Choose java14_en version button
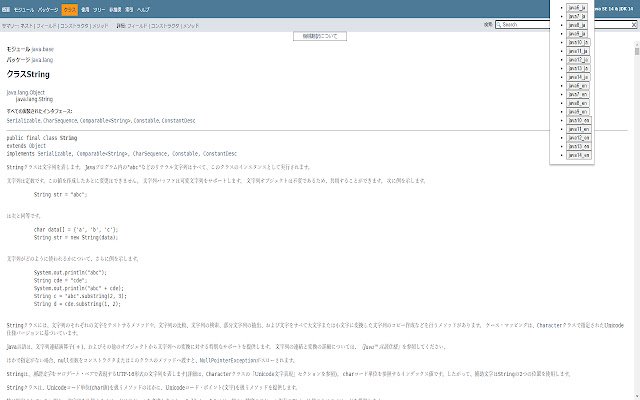 point(579,155)
